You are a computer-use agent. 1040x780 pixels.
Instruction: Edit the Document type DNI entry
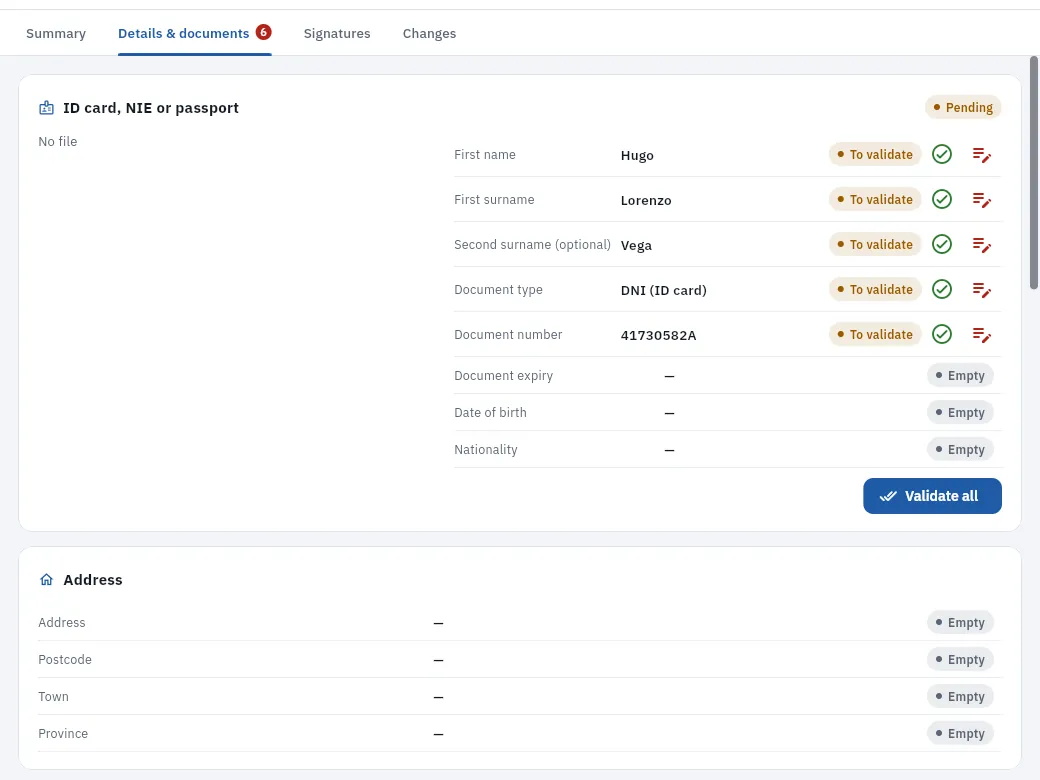click(x=982, y=290)
